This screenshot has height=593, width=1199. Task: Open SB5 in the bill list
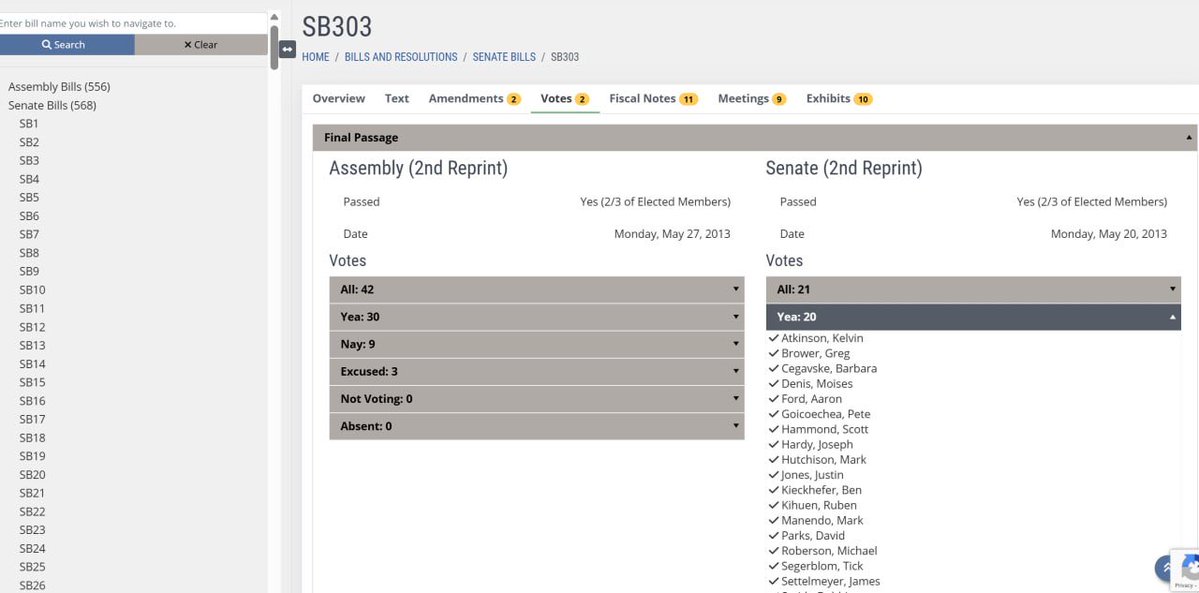pos(29,197)
